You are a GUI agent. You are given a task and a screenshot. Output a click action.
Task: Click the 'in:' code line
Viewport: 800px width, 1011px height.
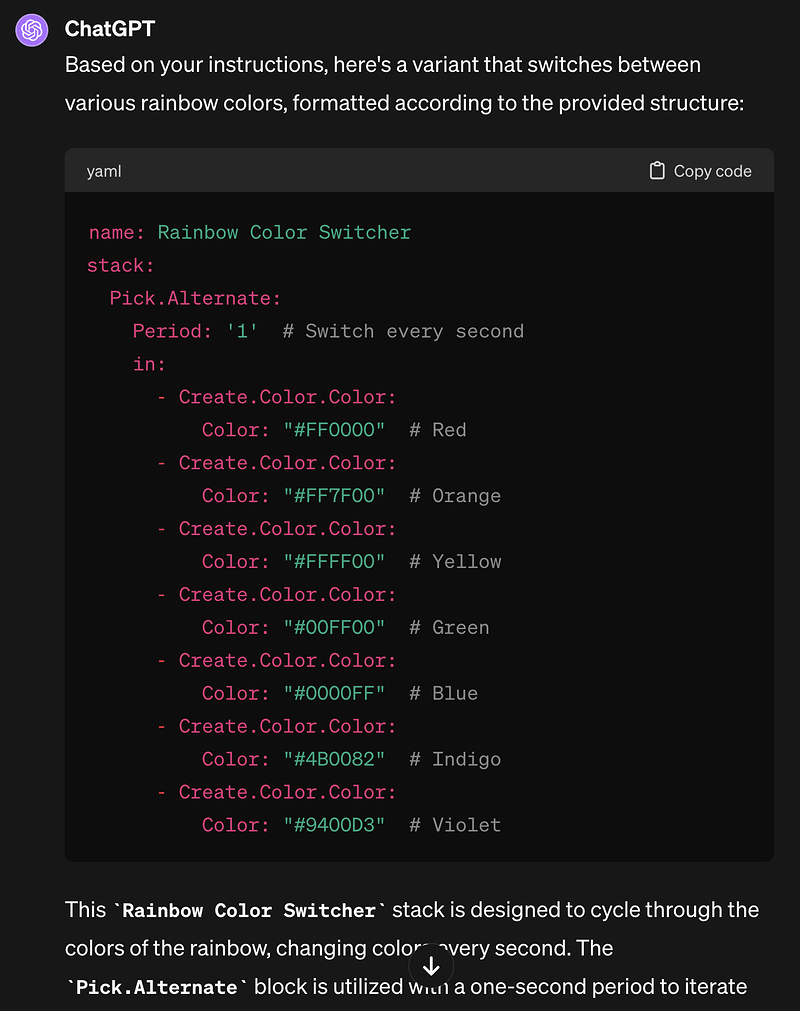click(149, 364)
